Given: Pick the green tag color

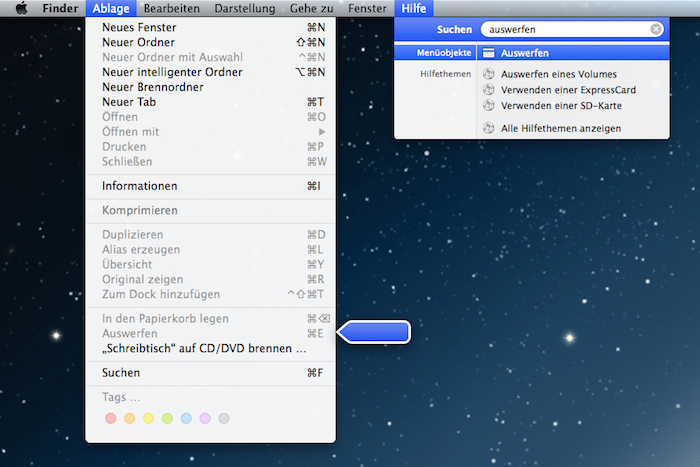Looking at the screenshot, I should [167, 418].
